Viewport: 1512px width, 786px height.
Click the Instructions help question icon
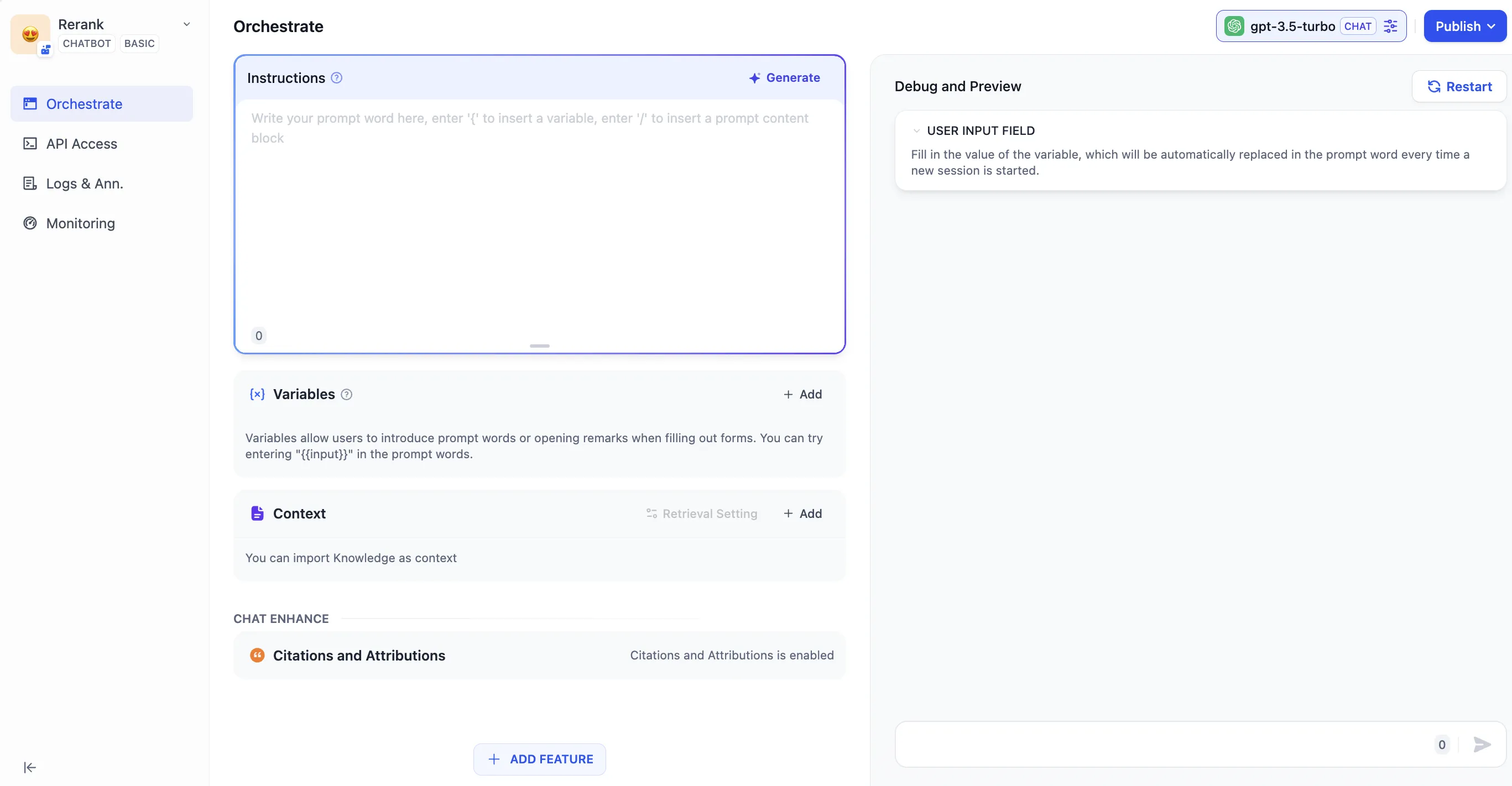pos(336,78)
